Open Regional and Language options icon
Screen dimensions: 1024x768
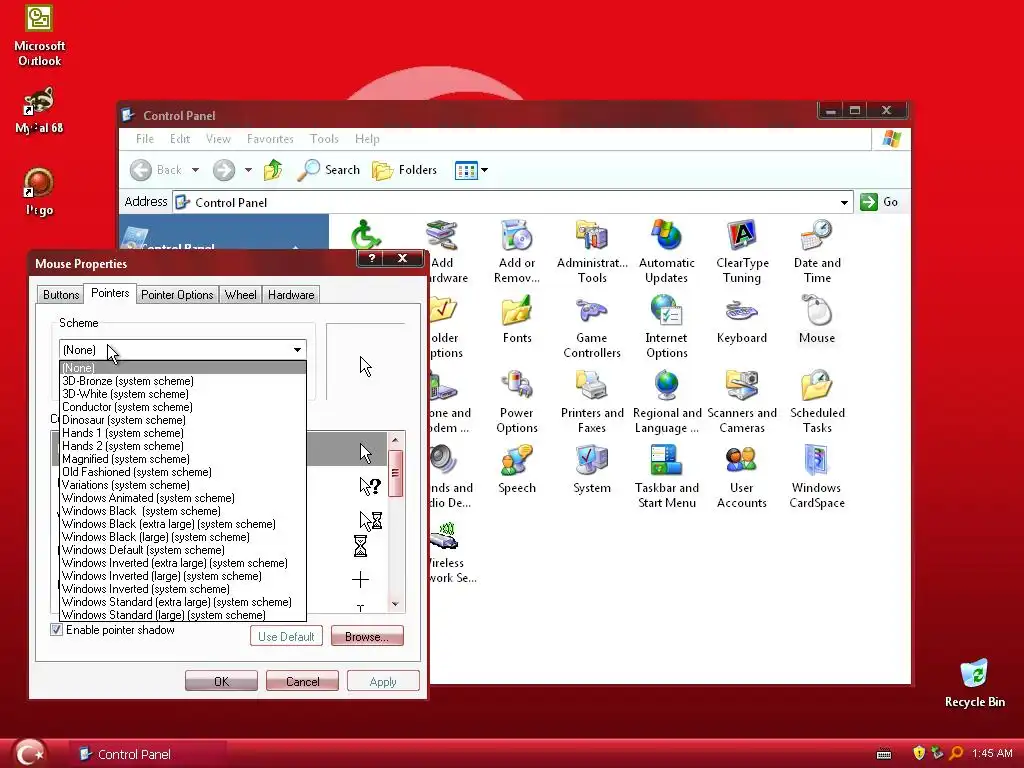point(666,402)
